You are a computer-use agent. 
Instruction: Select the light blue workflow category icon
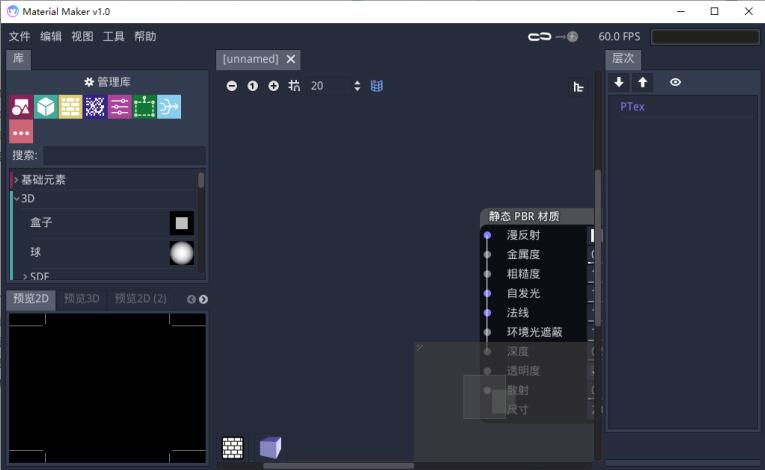pyautogui.click(x=169, y=107)
